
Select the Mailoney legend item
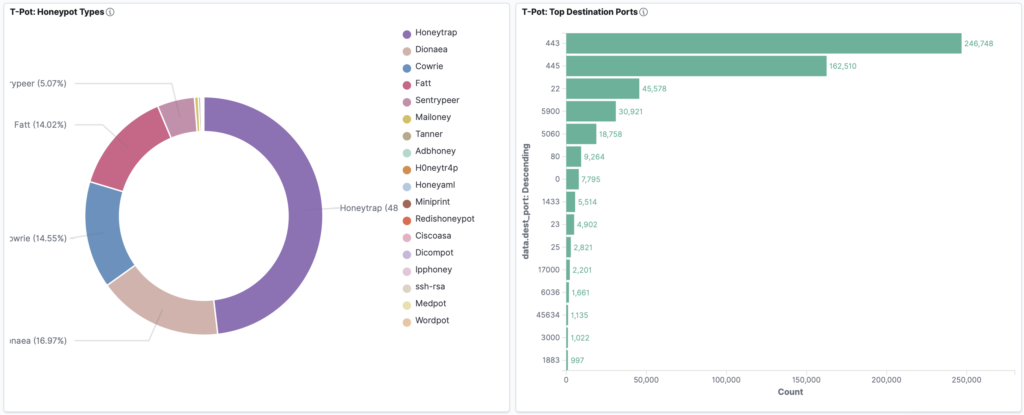[x=434, y=118]
